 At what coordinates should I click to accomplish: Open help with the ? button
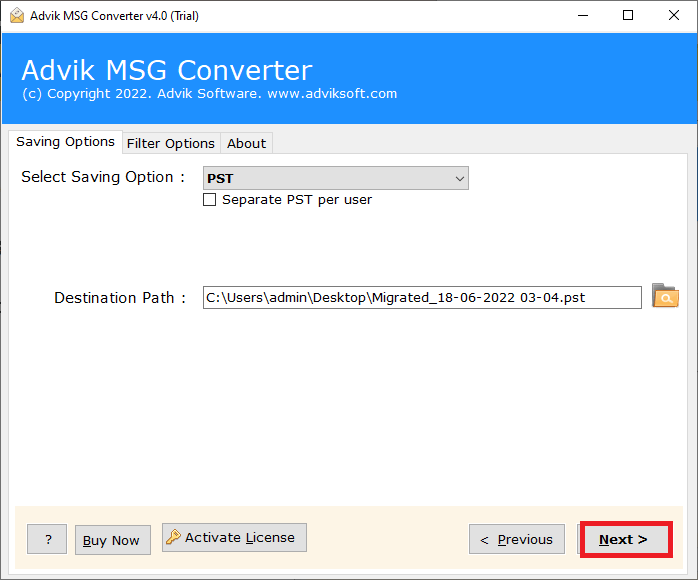(x=47, y=539)
